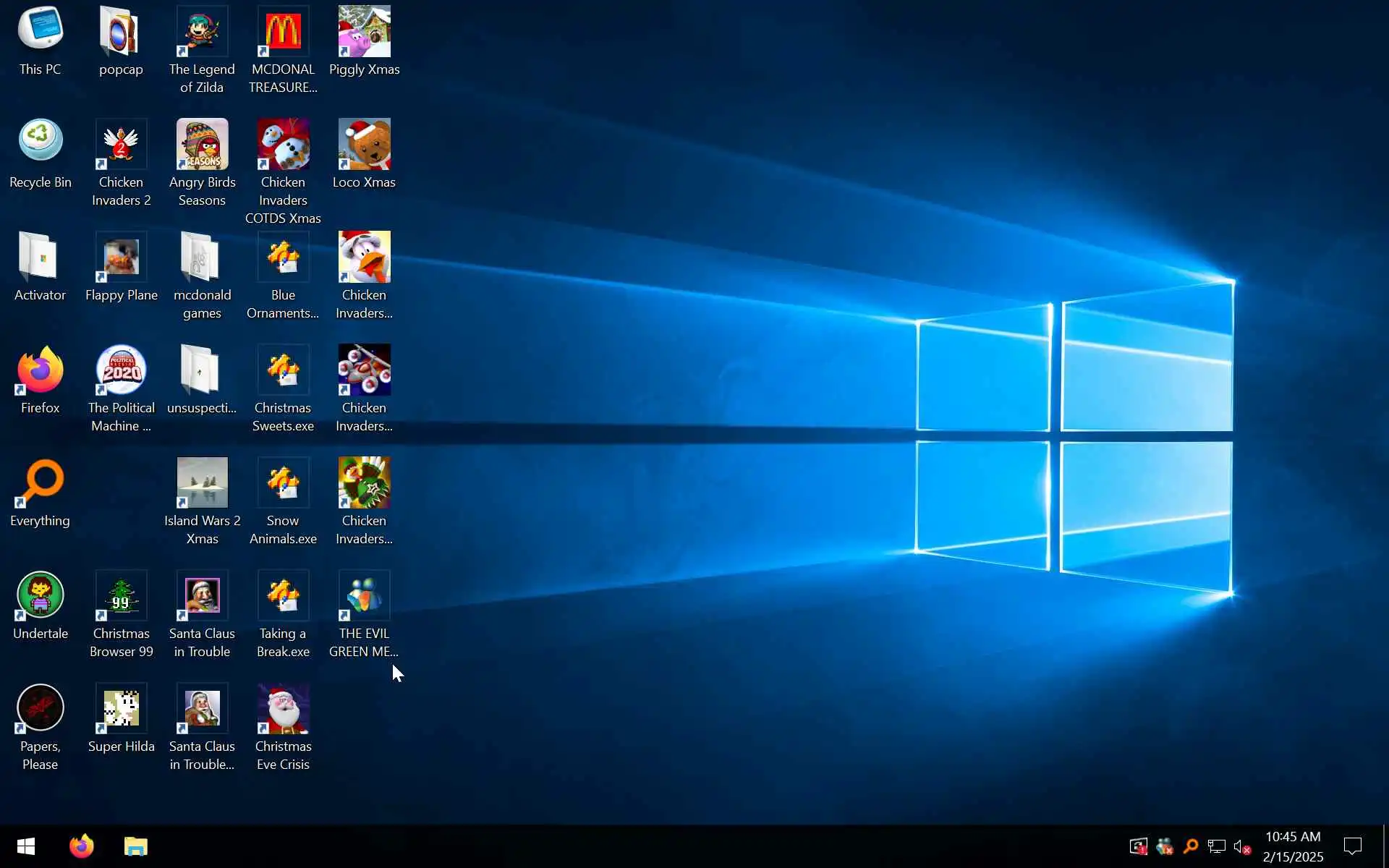This screenshot has width=1389, height=868.
Task: Click the Recycle Bin icon
Action: (40, 141)
